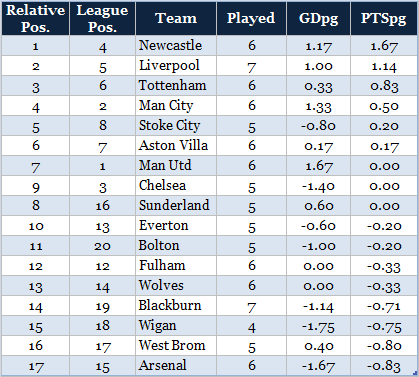Select the Sunderland team cell
This screenshot has width=419, height=377.
point(176,206)
